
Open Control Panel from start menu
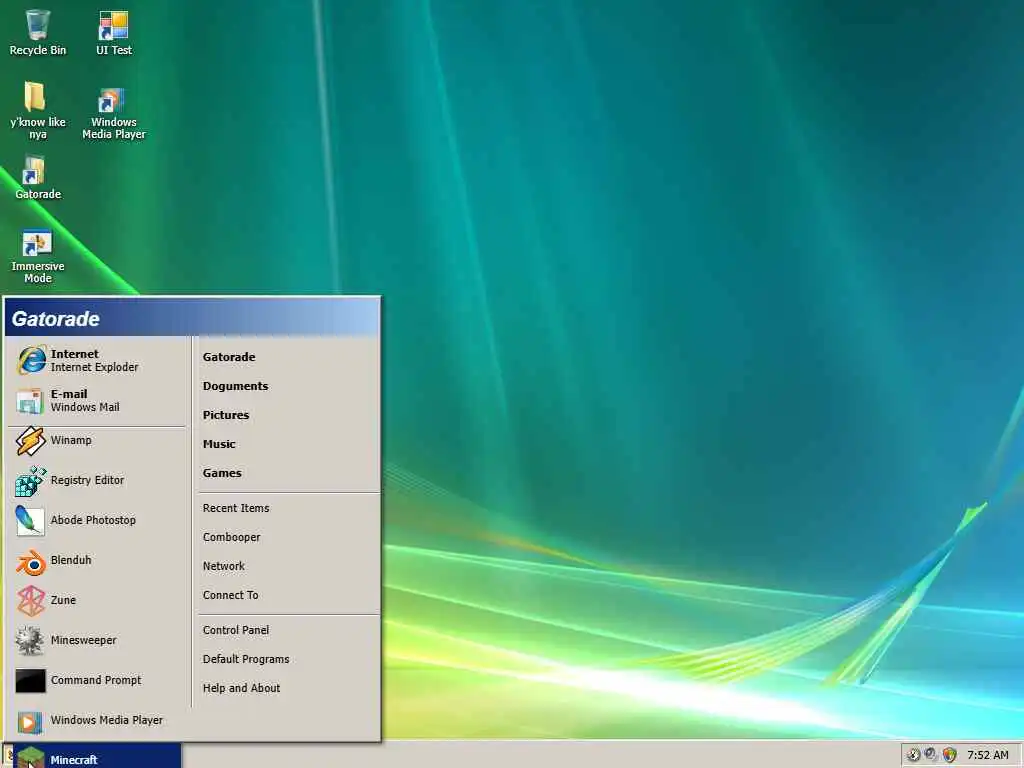coord(236,630)
